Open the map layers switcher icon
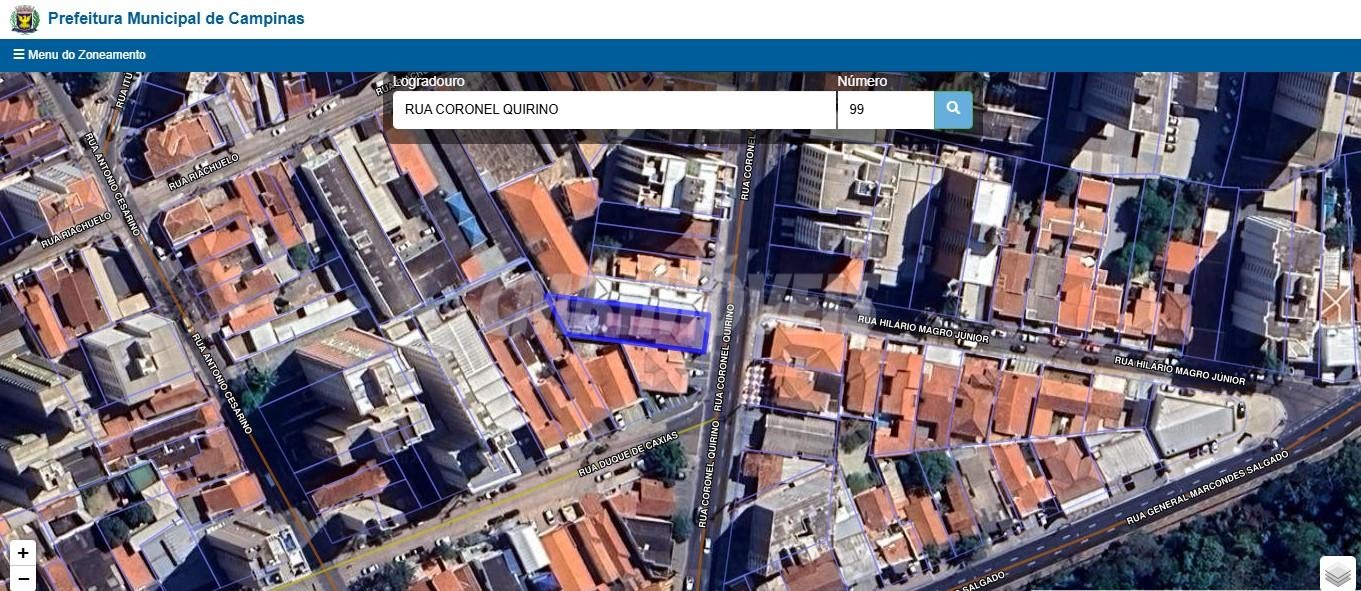 tap(1338, 574)
